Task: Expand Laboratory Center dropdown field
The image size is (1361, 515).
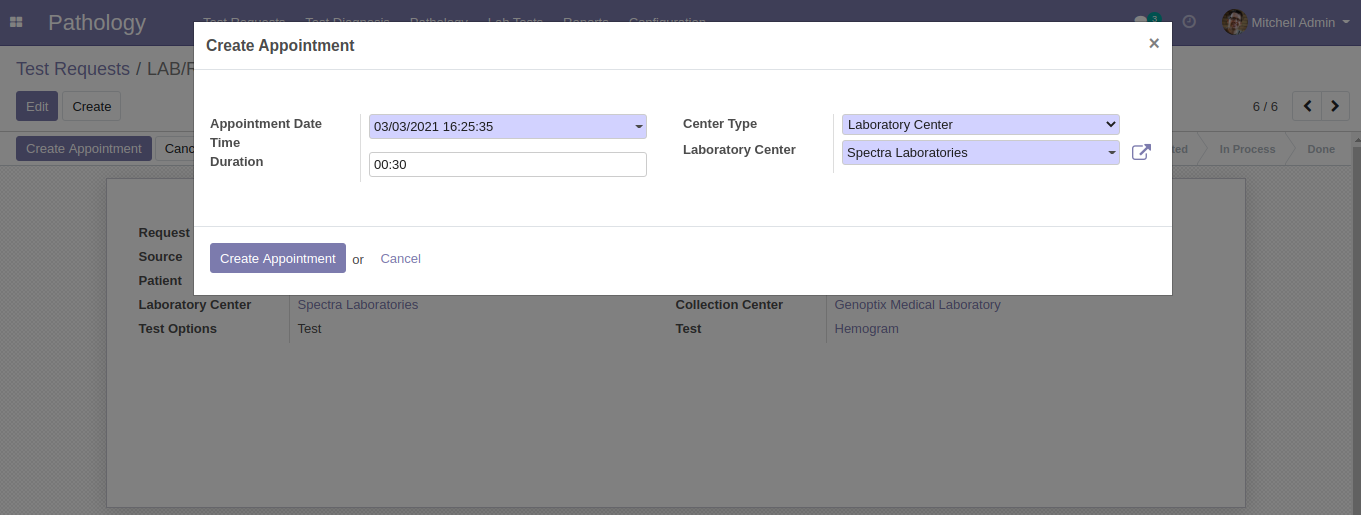Action: coord(1111,153)
